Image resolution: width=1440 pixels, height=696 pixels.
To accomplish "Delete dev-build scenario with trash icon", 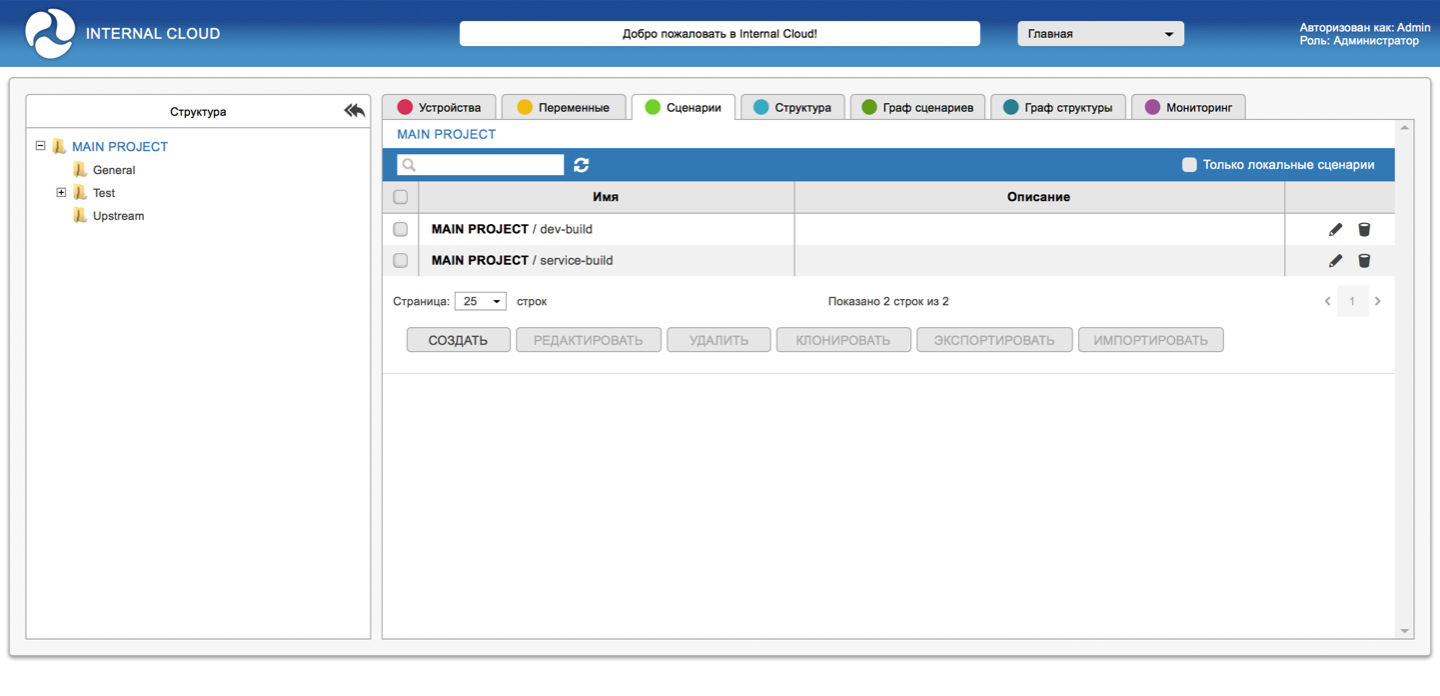I will (1364, 230).
